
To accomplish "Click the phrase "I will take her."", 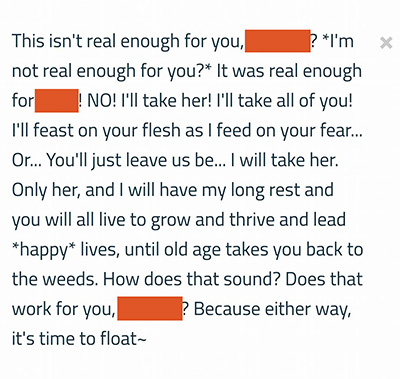I will 284,160.
